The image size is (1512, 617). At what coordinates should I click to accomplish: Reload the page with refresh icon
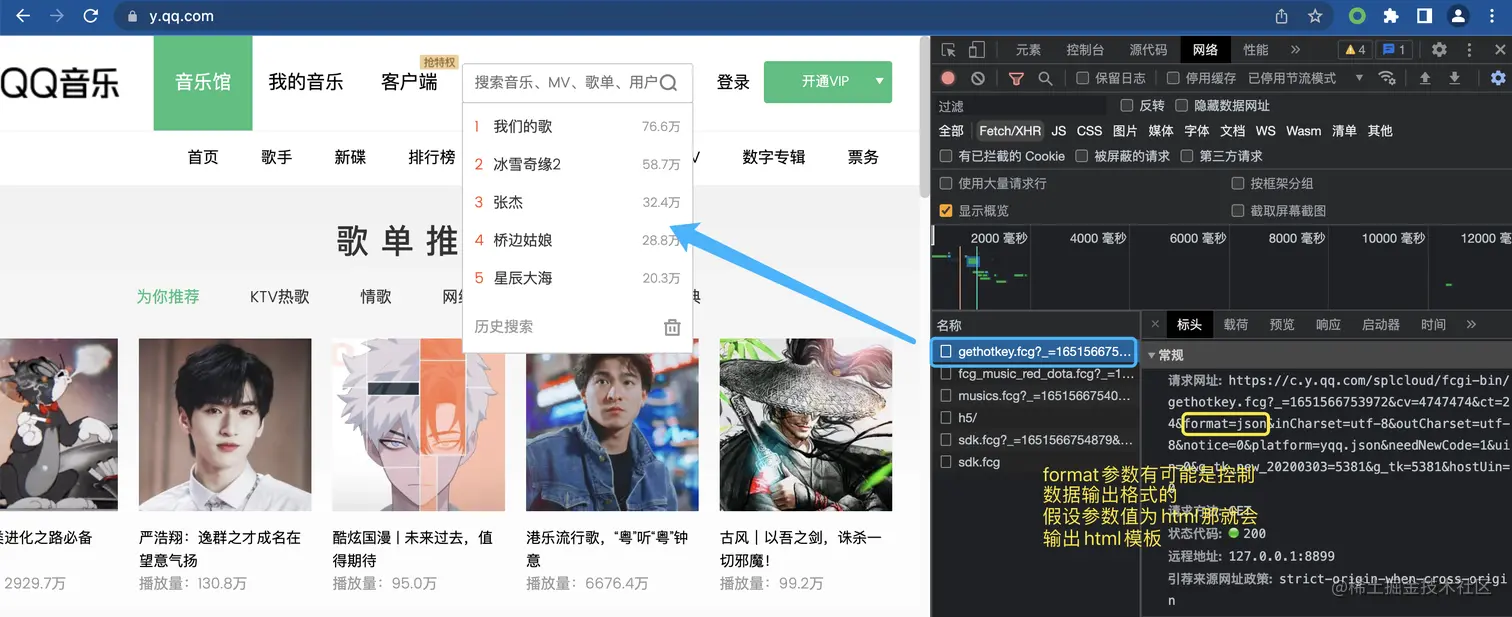(x=90, y=16)
